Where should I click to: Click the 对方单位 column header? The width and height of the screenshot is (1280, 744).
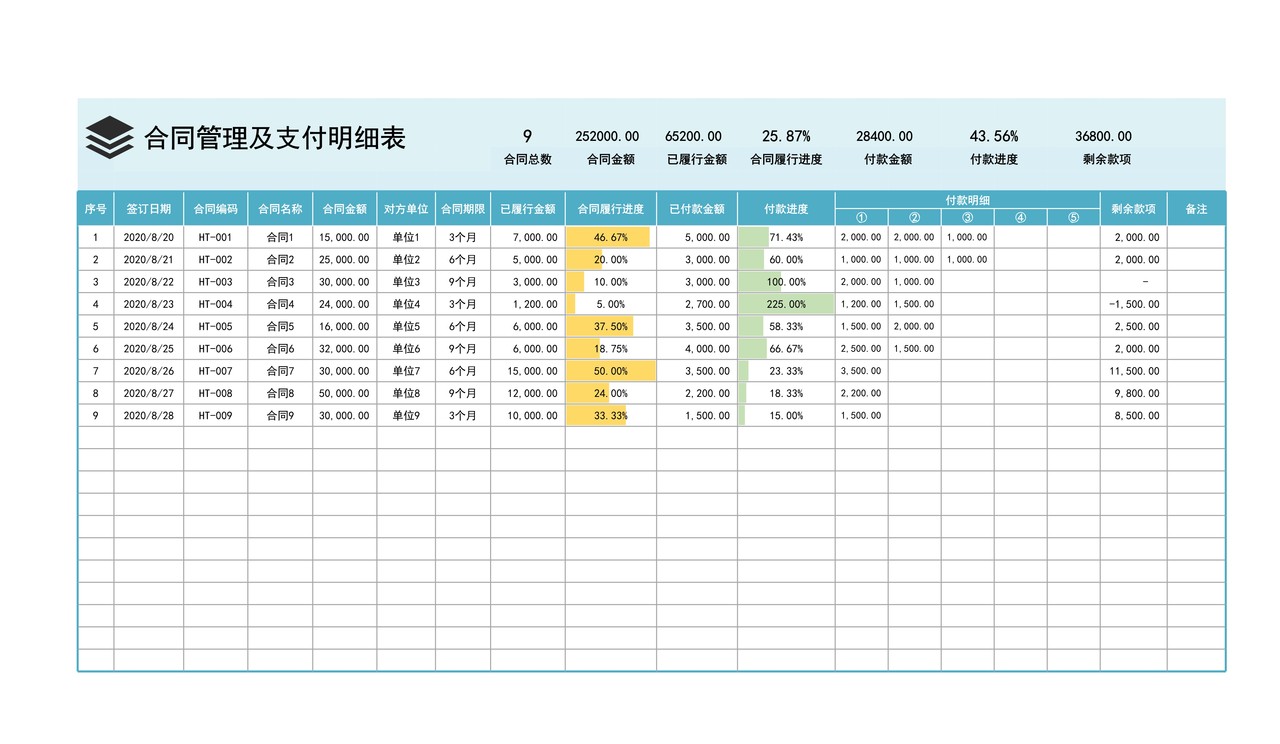[406, 209]
